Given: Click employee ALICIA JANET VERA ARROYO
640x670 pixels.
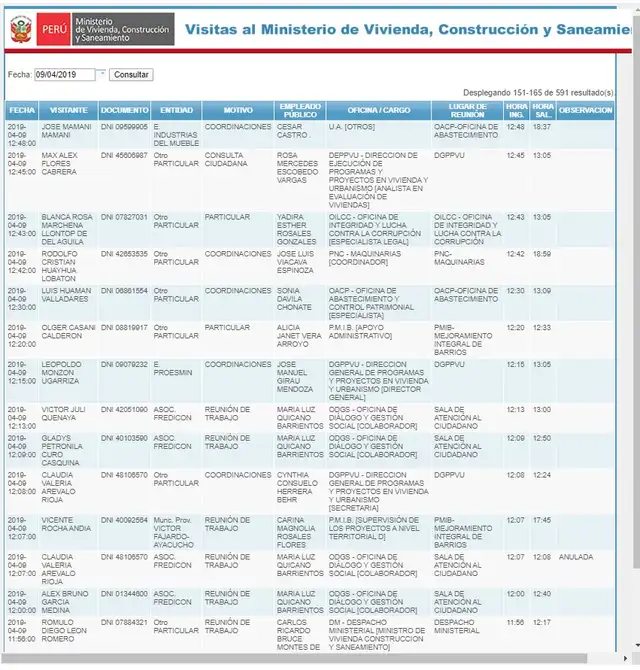Looking at the screenshot, I should pyautogui.click(x=299, y=336).
